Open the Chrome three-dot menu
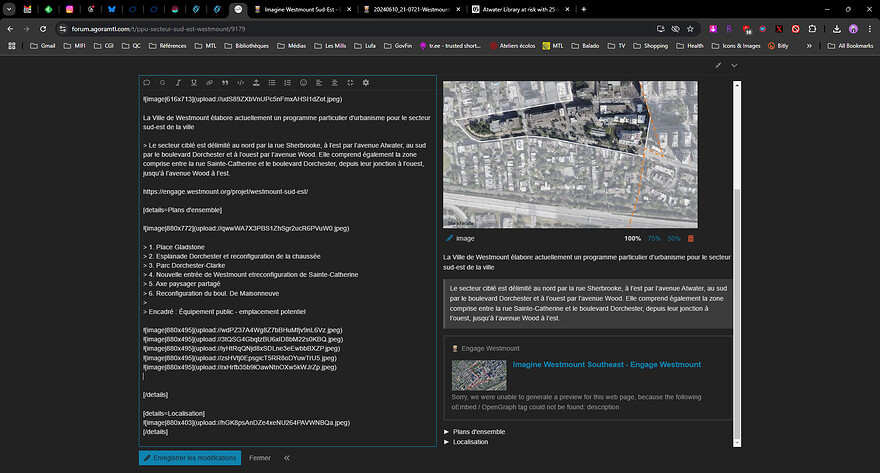Screen dimensions: 880x473 [x=870, y=29]
